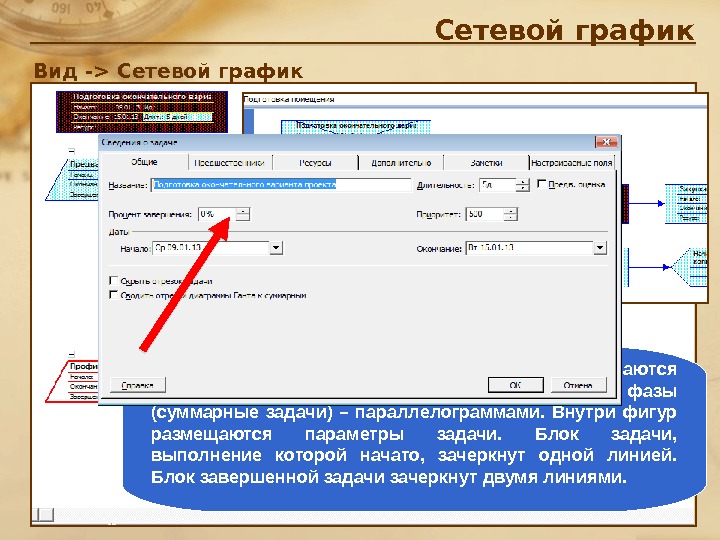The width and height of the screenshot is (720, 540).
Task: Click the Название task name field
Action: click(x=281, y=185)
